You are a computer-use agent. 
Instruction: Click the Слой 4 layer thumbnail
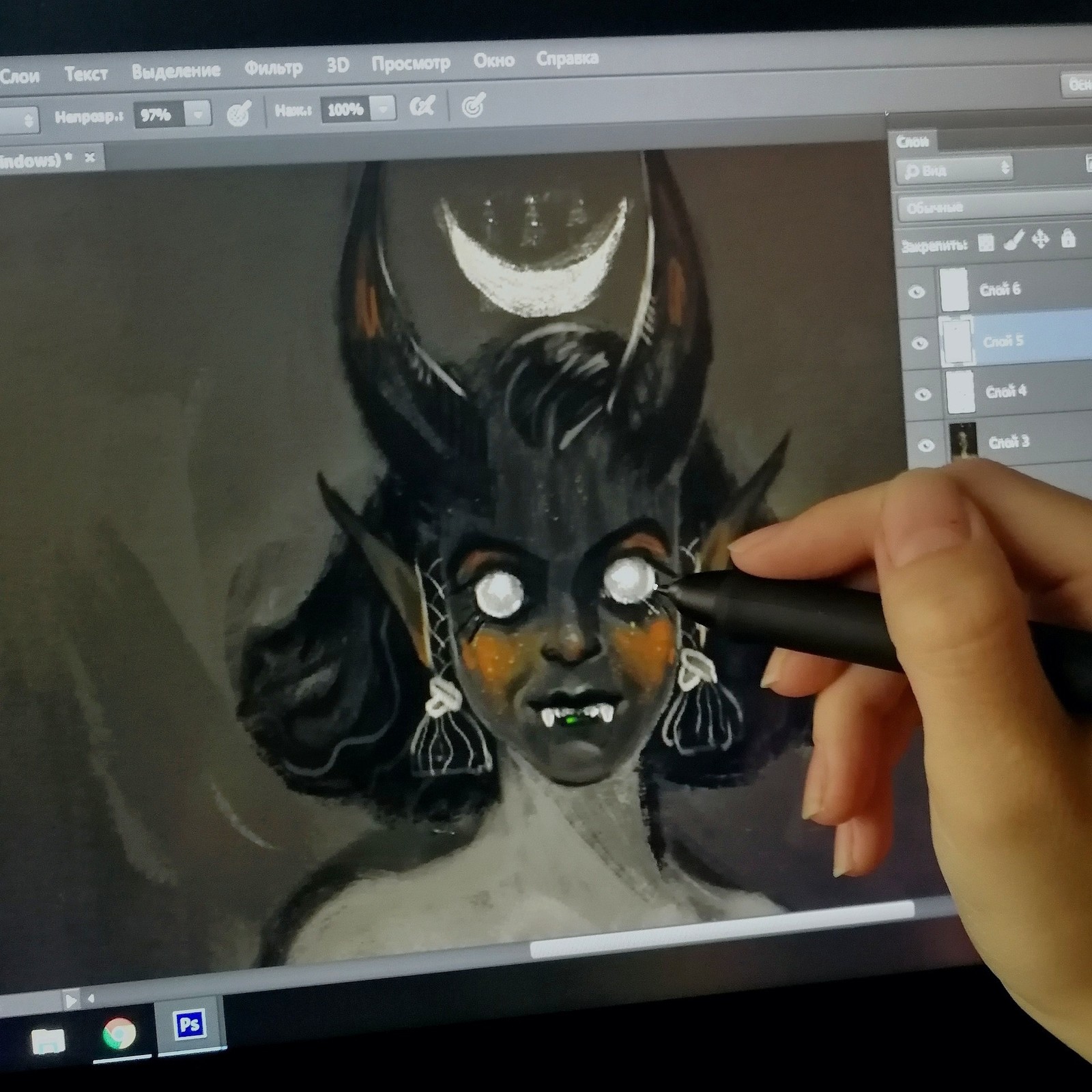[960, 392]
